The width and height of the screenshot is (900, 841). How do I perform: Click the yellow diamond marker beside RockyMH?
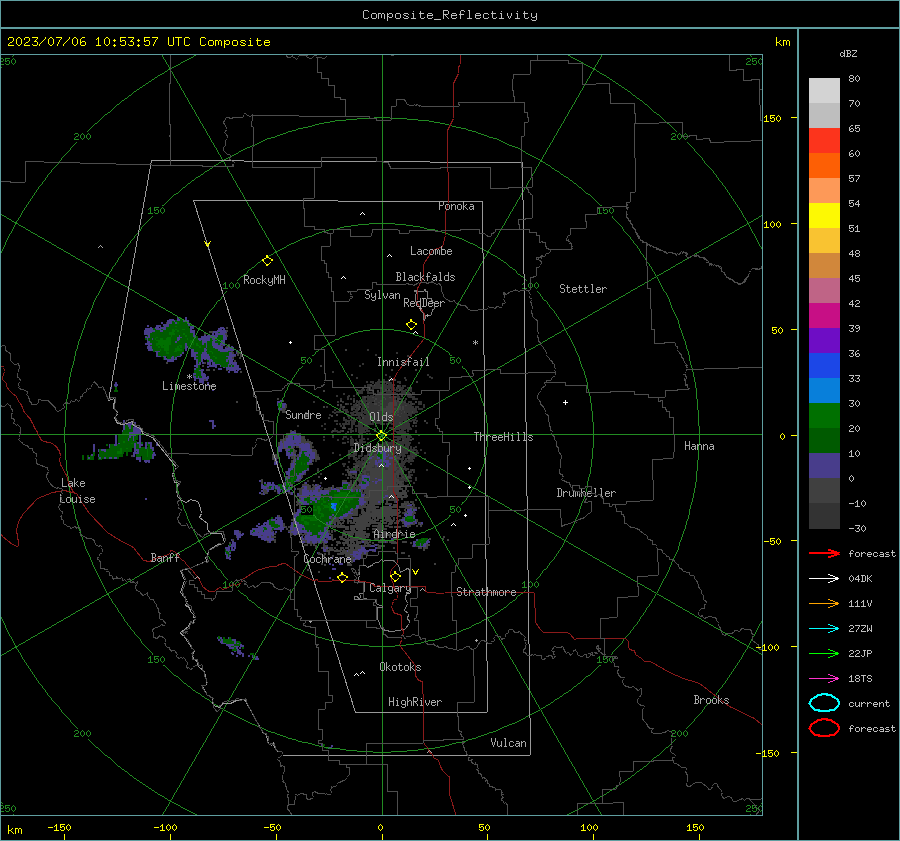coord(267,261)
